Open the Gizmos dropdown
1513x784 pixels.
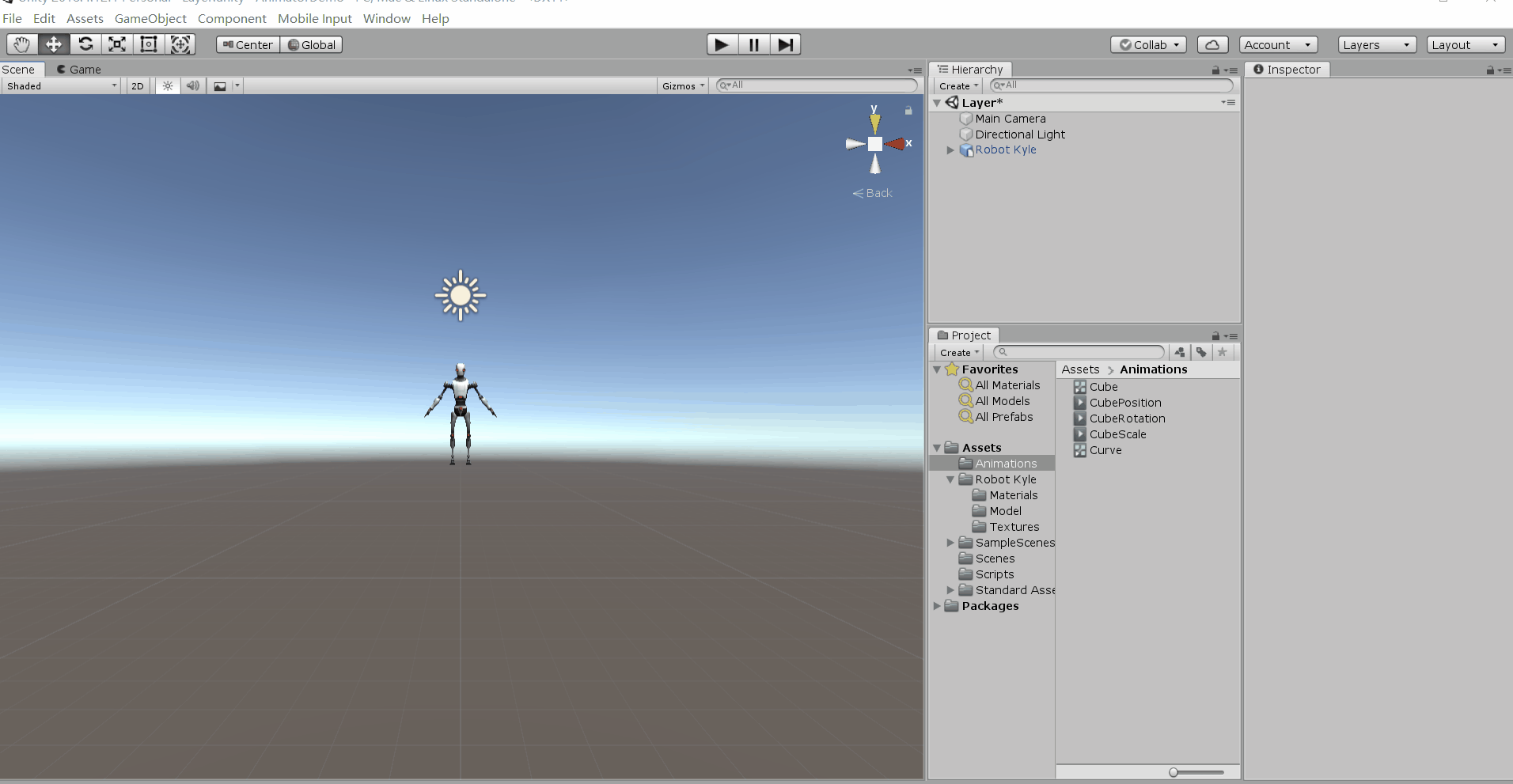point(681,85)
